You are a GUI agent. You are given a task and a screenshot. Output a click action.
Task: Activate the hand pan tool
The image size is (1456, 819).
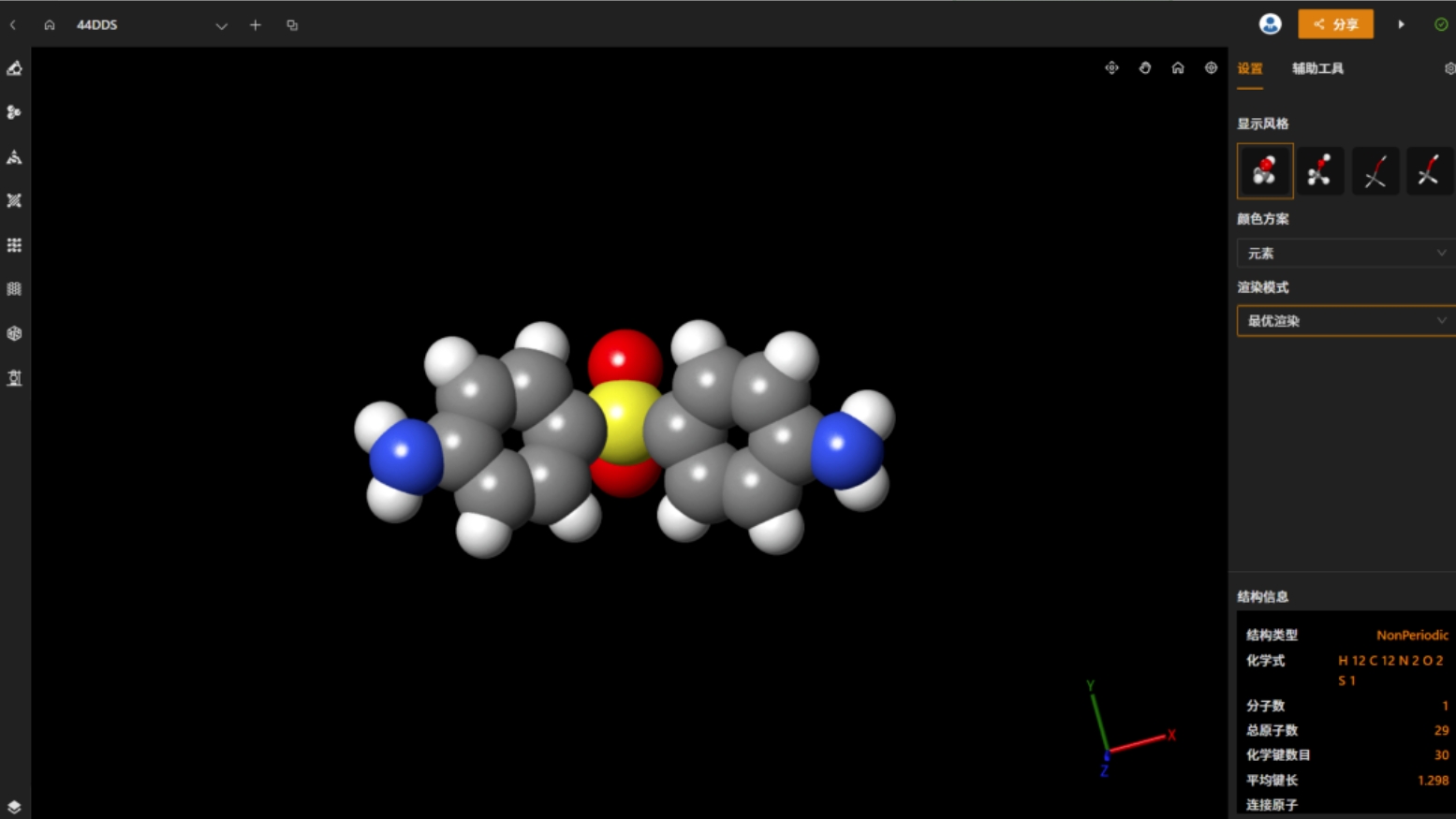1144,68
